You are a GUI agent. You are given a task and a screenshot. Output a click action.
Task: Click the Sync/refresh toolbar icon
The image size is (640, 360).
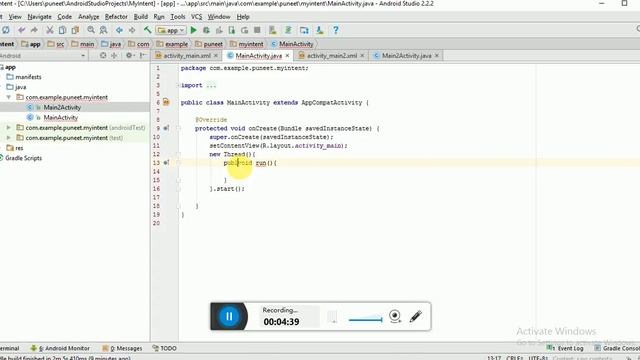point(6,30)
